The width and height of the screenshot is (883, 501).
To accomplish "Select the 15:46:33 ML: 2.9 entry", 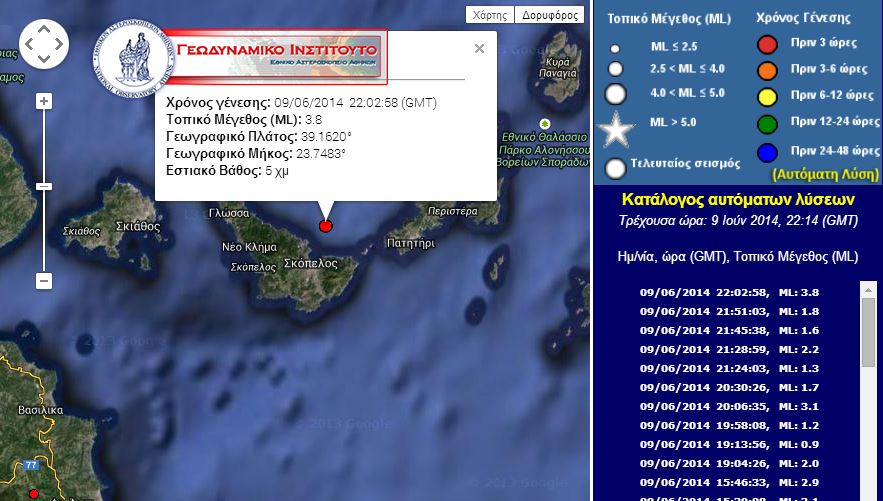I will click(729, 482).
